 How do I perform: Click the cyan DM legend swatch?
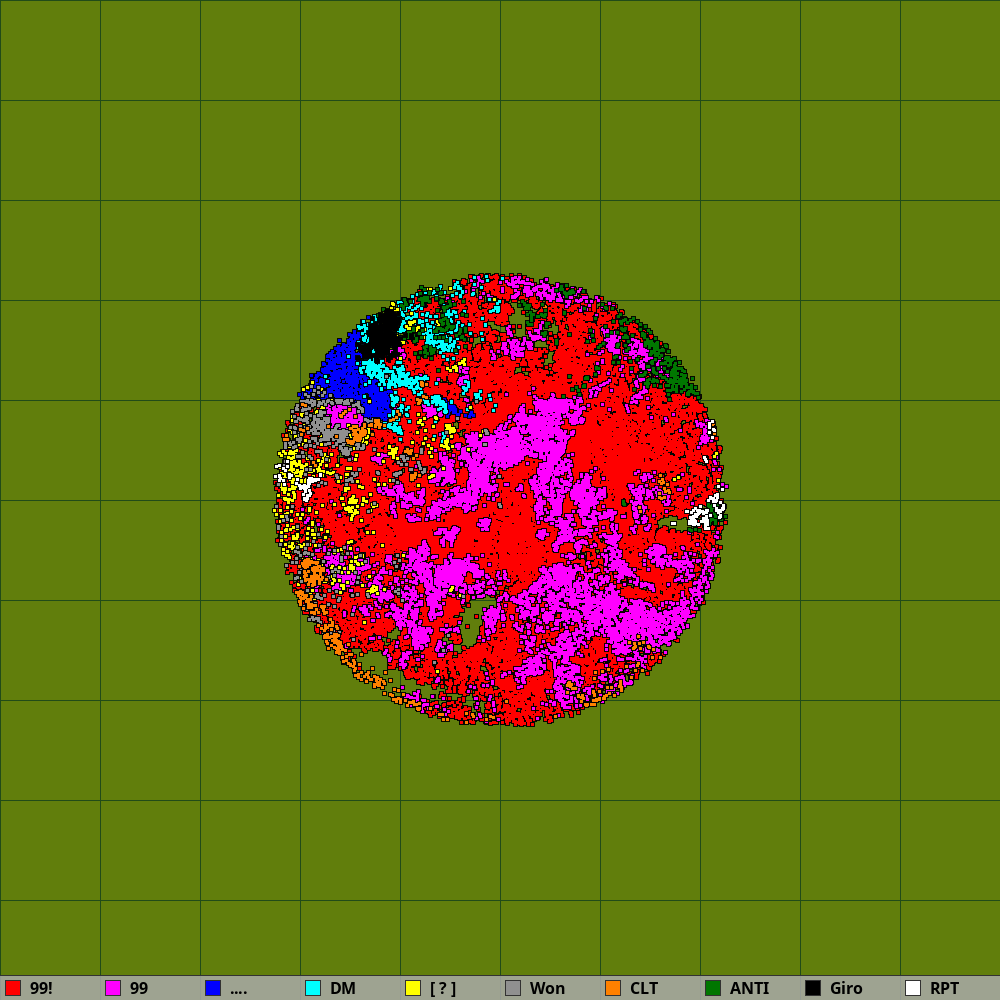click(313, 988)
